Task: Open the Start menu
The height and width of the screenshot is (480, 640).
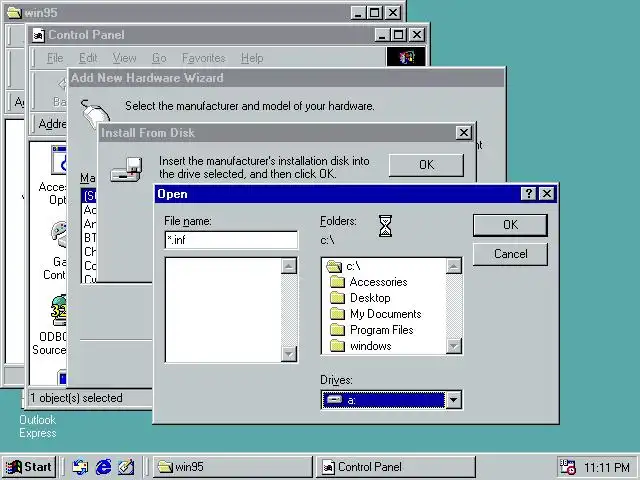Action: point(29,467)
